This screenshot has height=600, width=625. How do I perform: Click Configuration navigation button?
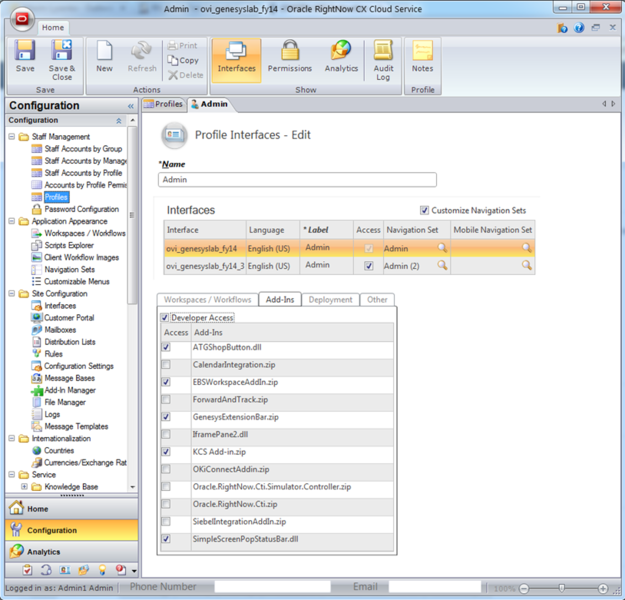pyautogui.click(x=71, y=530)
